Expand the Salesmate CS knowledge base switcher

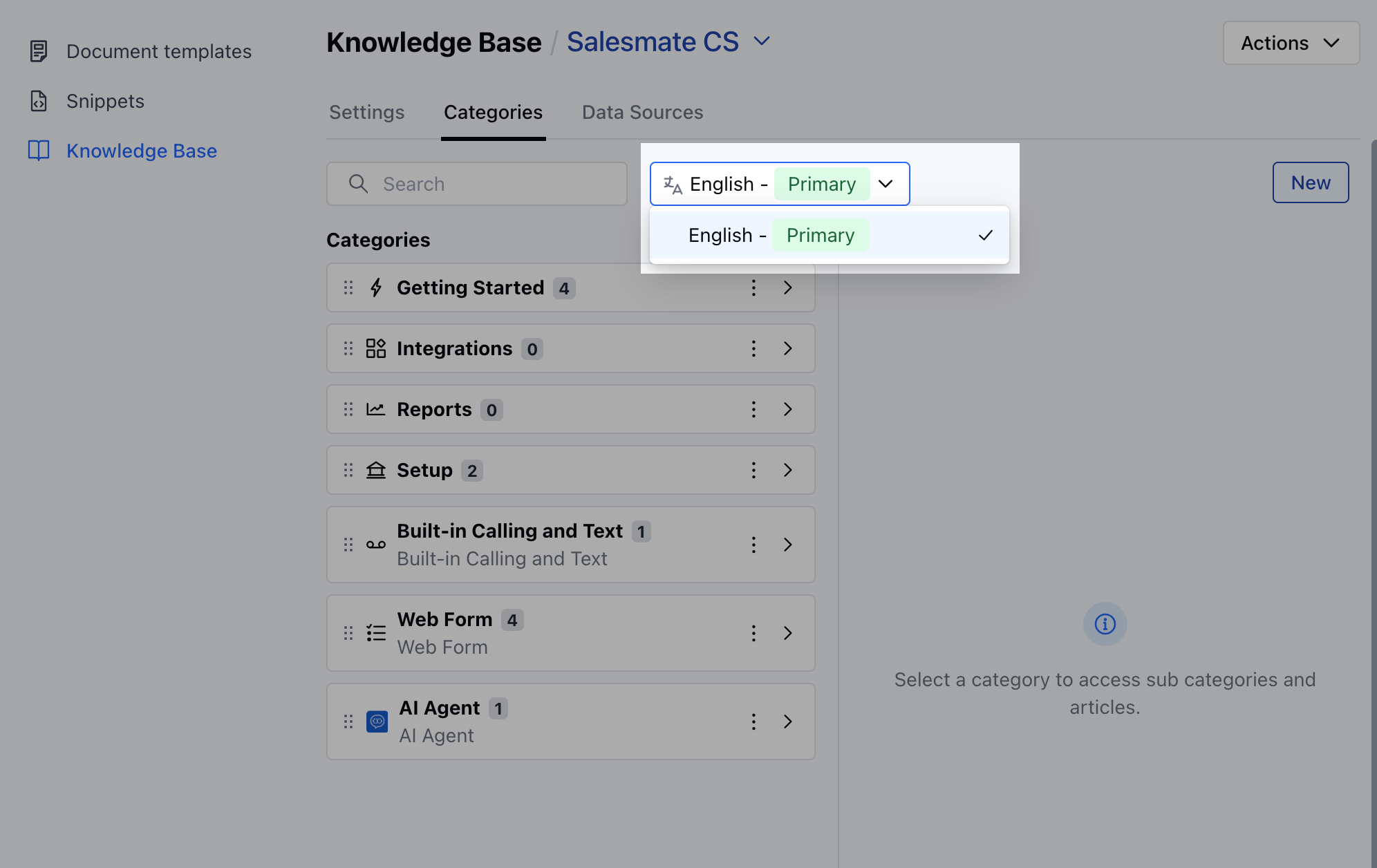(x=762, y=41)
